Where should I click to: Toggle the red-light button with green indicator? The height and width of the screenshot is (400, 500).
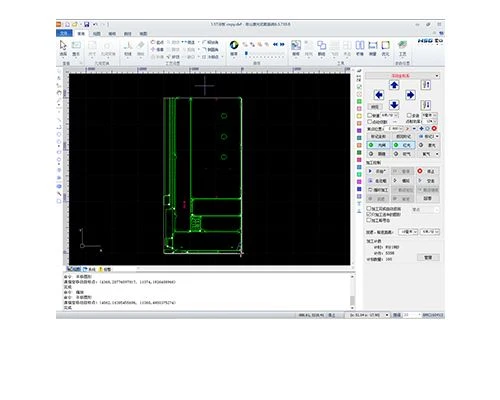tap(403, 145)
